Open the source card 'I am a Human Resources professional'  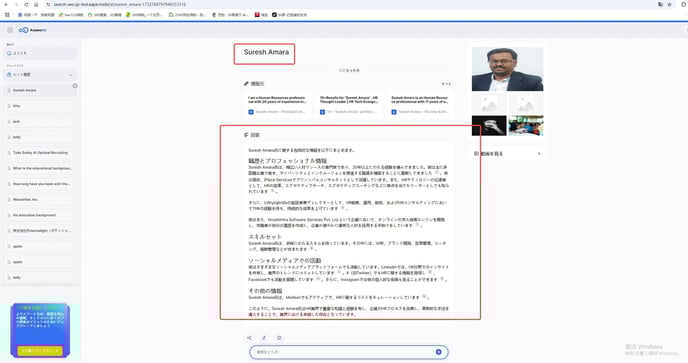(x=277, y=104)
